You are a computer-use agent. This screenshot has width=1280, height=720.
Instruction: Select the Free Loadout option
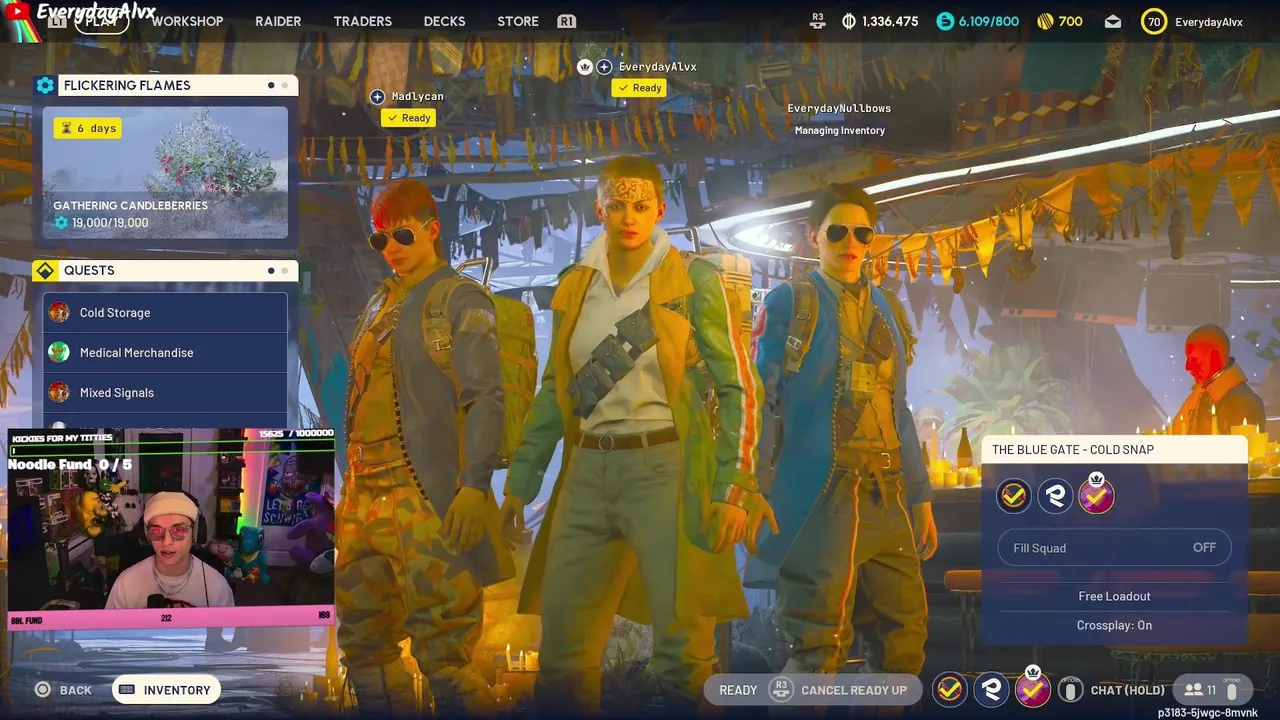(x=1114, y=596)
